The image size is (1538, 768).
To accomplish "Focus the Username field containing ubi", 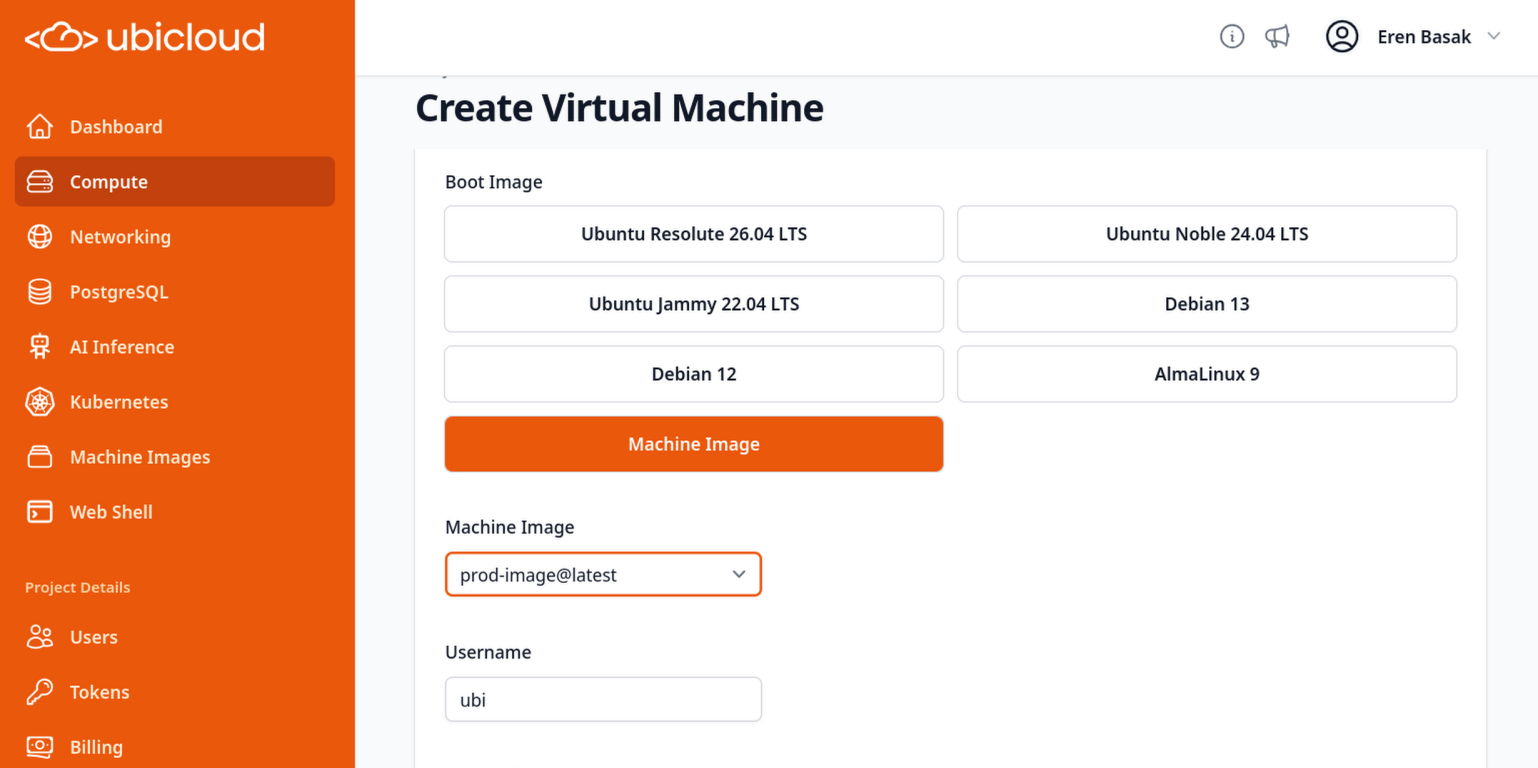I will (603, 699).
